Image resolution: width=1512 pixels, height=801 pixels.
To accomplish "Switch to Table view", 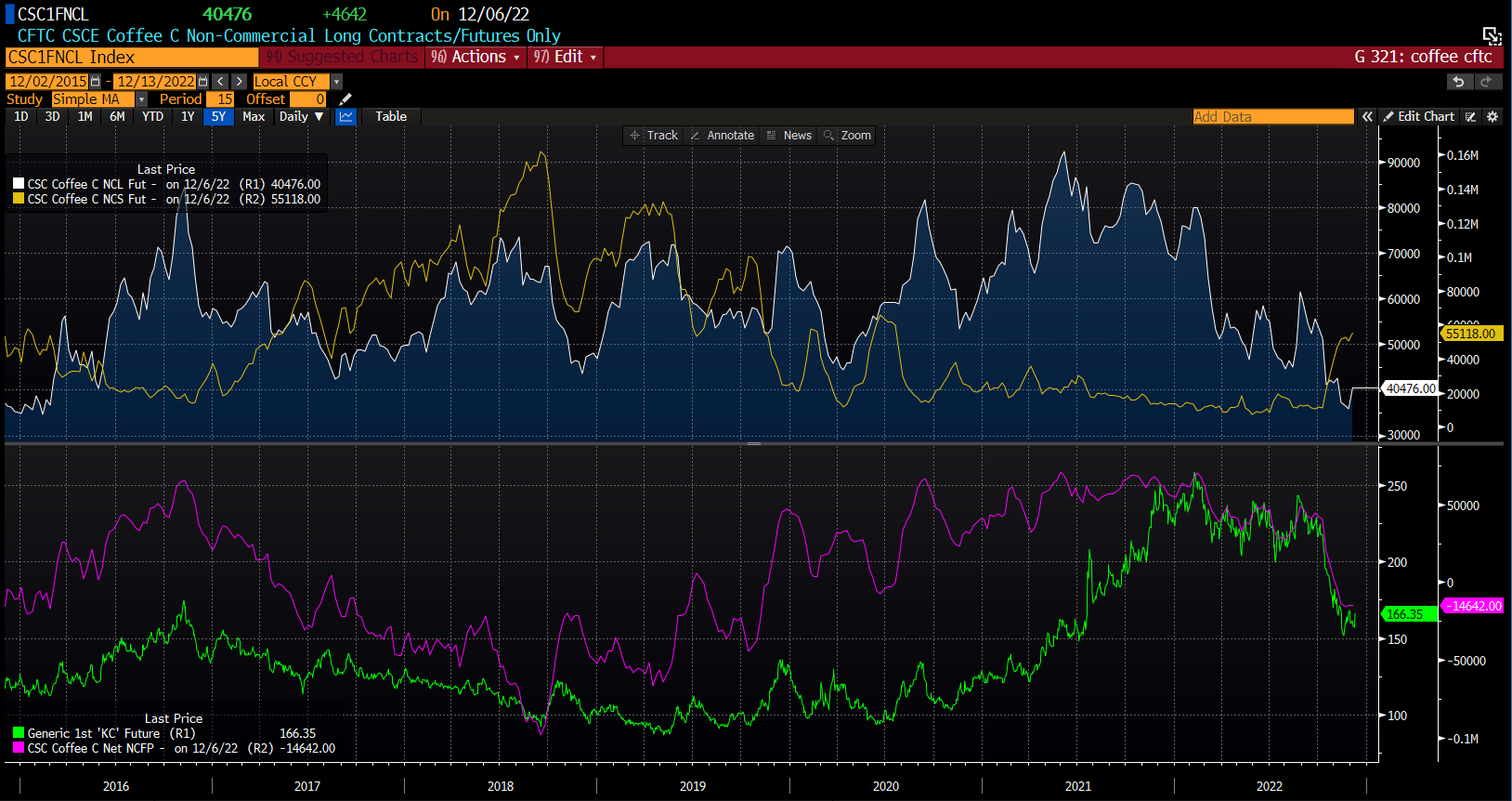I will click(x=391, y=117).
